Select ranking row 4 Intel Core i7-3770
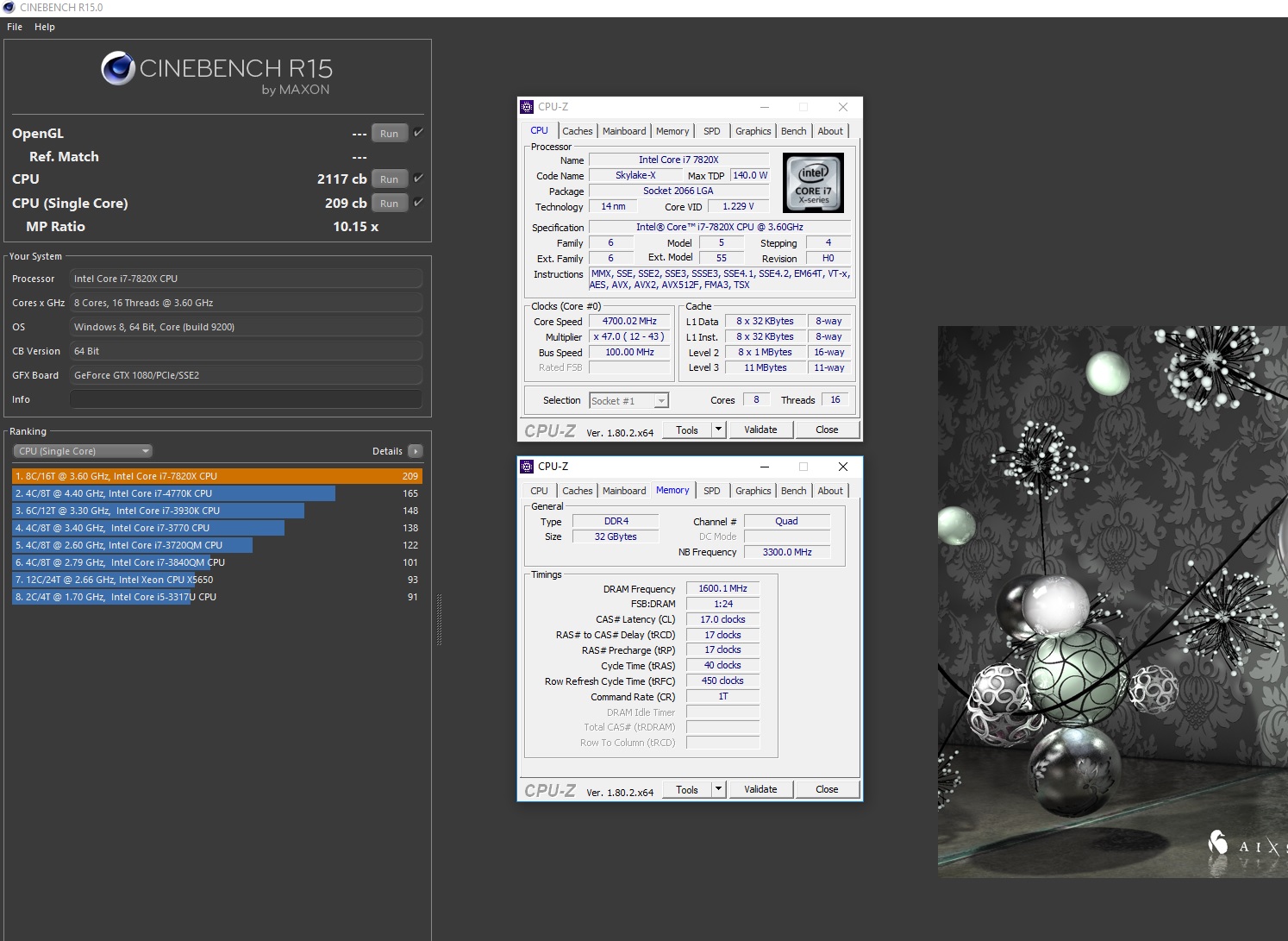This screenshot has width=1288, height=941. pos(217,528)
